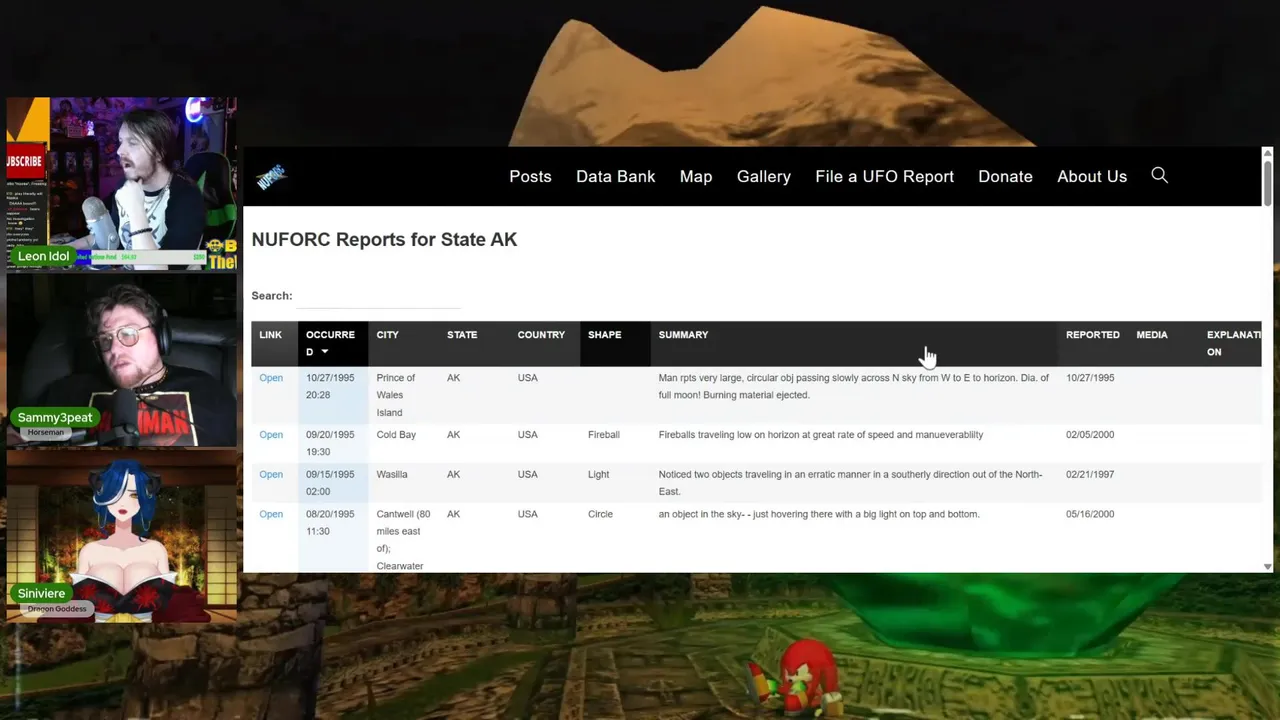Screen dimensions: 1280x720
Task: Click the scrollbar up arrow
Action: (1268, 153)
